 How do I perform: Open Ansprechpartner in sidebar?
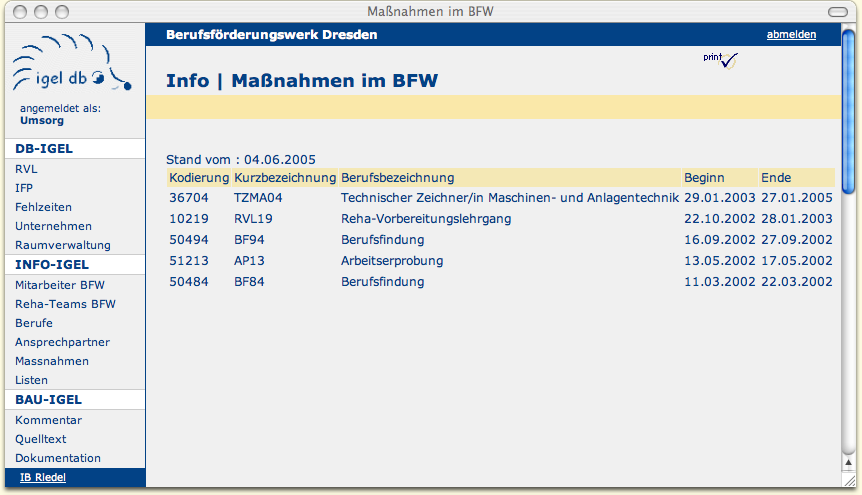coord(63,342)
